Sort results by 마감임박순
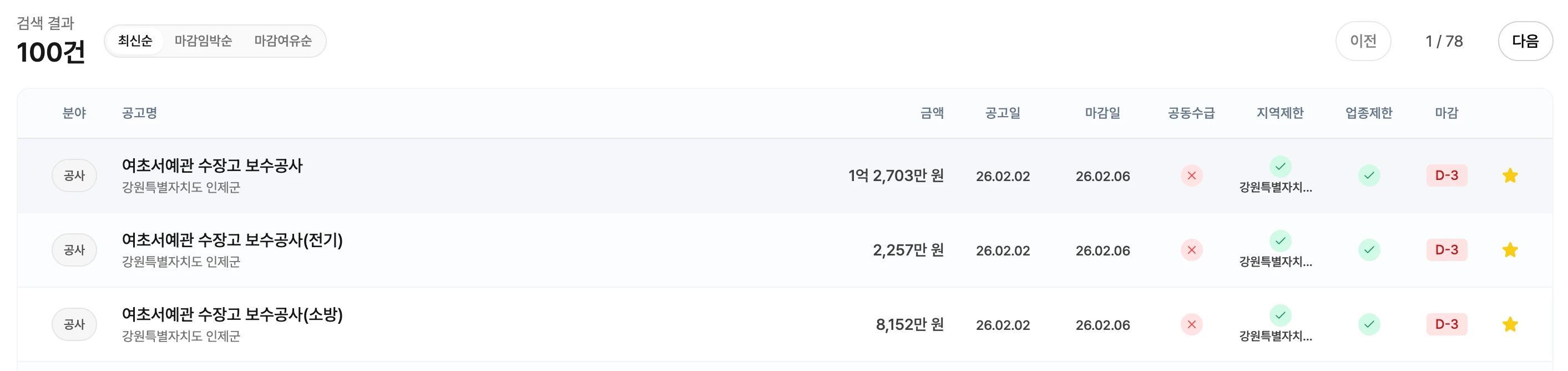1568x371 pixels. [203, 41]
